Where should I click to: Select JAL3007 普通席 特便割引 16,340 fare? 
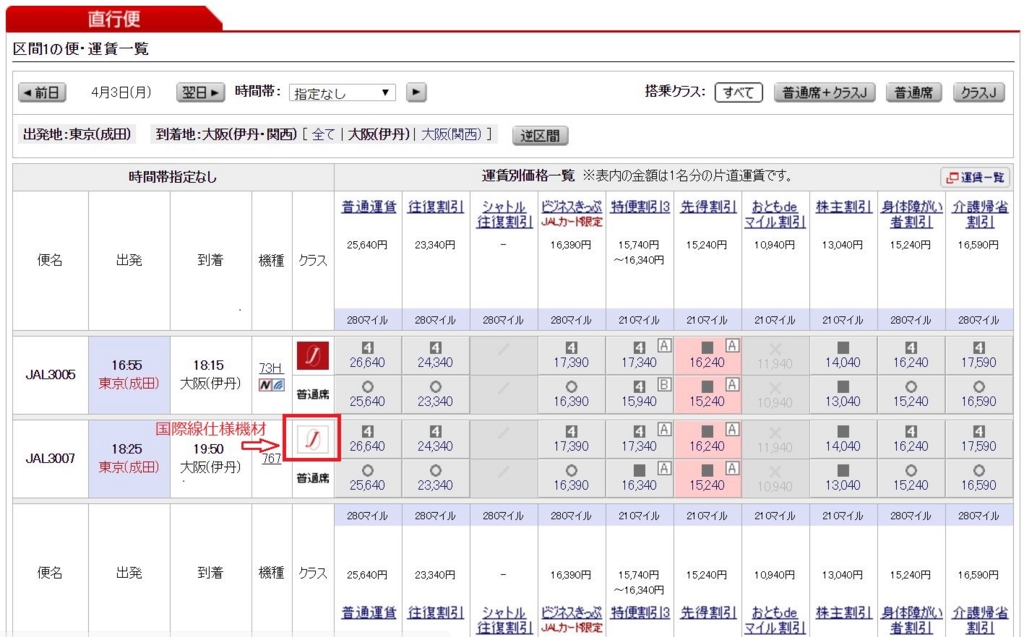pyautogui.click(x=639, y=478)
